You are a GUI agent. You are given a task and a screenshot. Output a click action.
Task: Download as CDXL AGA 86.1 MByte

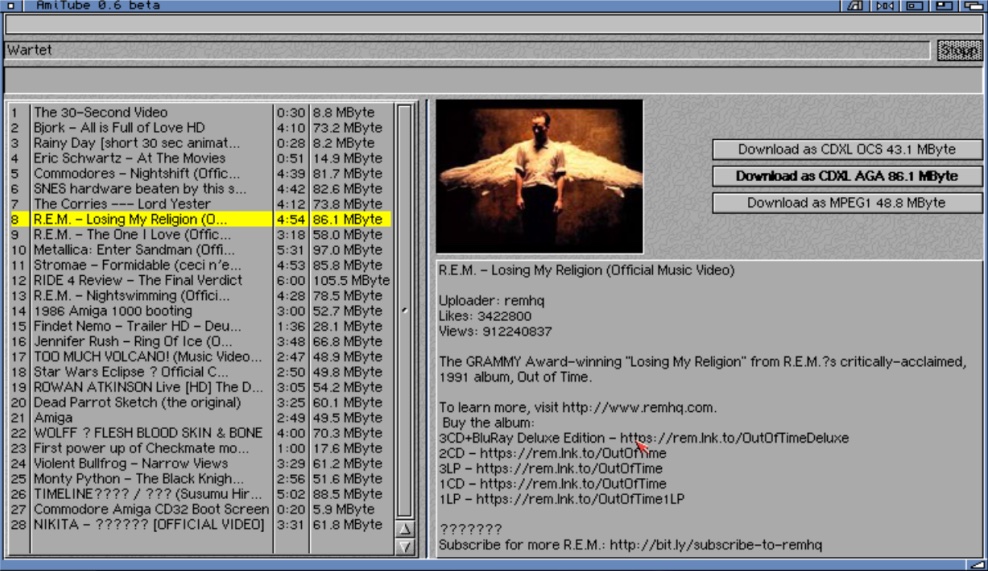click(847, 176)
